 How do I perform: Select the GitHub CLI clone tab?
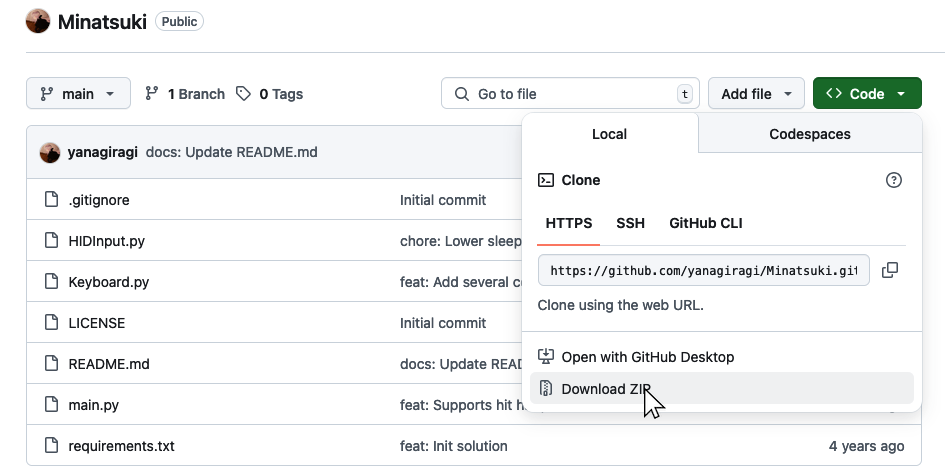click(x=706, y=223)
